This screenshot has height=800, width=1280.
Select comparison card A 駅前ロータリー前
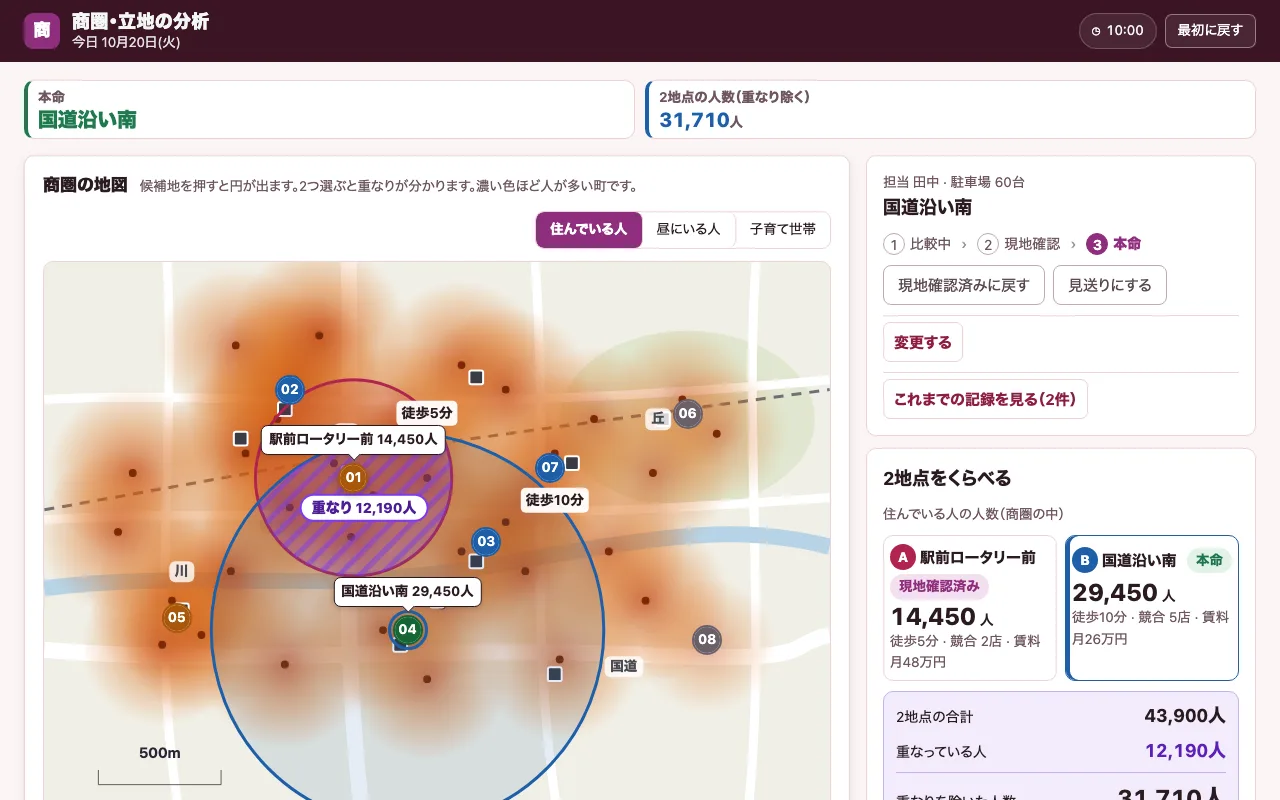pyautogui.click(x=970, y=608)
